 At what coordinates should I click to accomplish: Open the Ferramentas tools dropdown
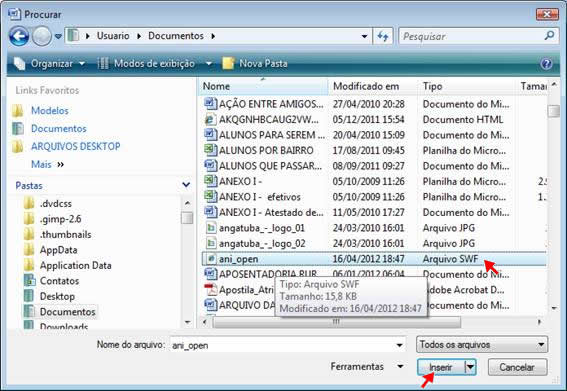pos(367,367)
